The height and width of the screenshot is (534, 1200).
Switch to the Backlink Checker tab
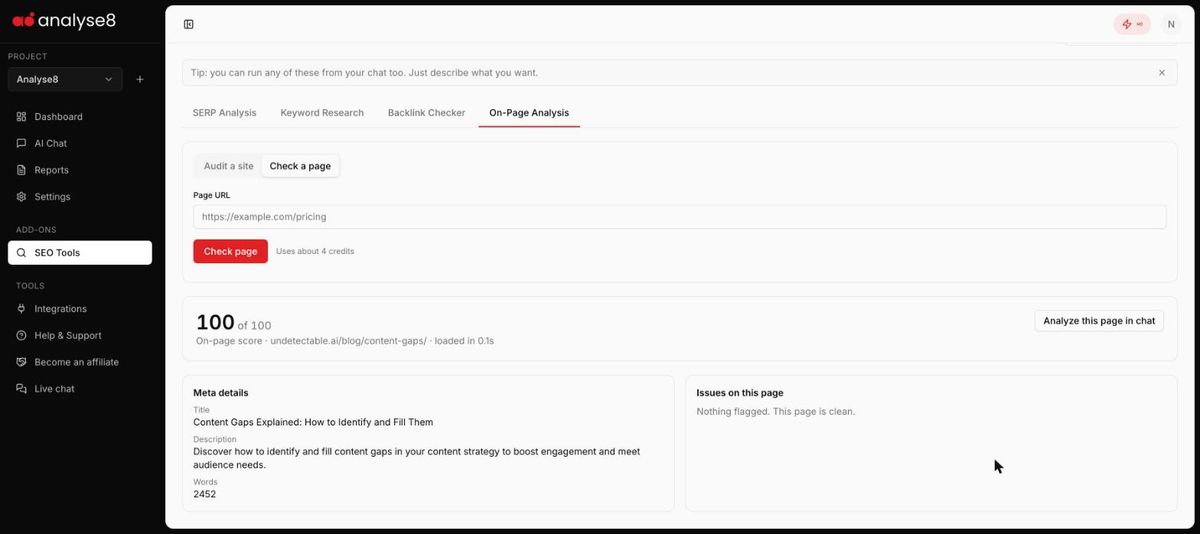point(426,113)
